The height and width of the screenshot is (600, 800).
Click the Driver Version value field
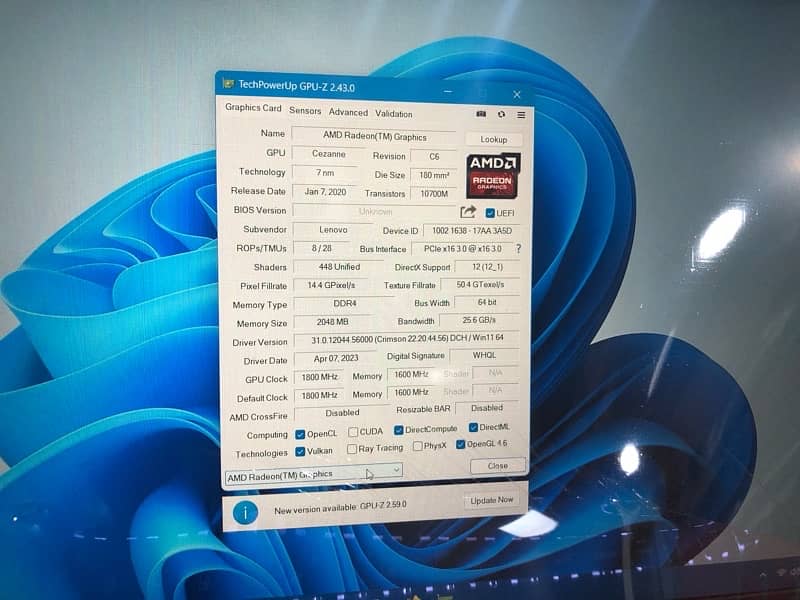click(407, 338)
